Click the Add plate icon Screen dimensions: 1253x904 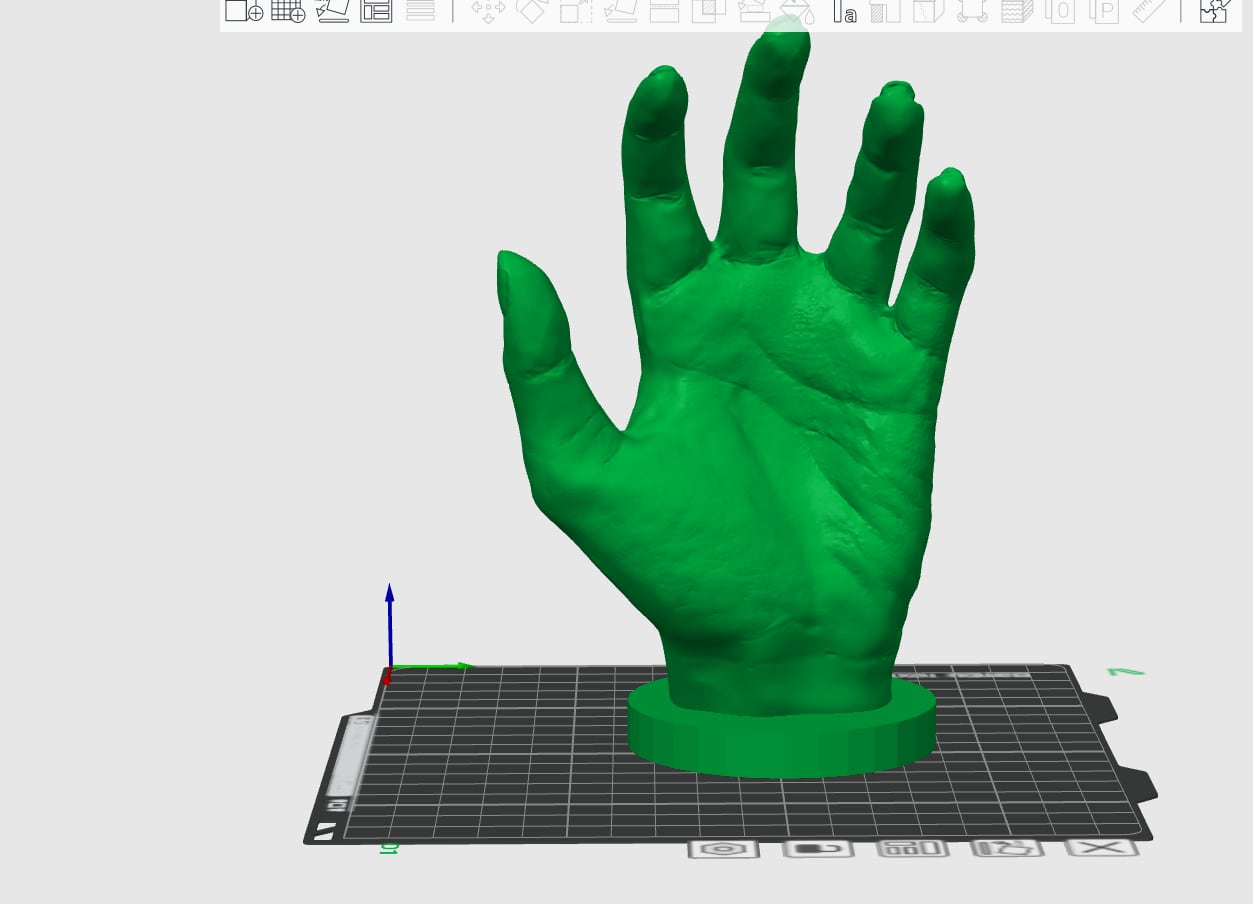pyautogui.click(x=288, y=11)
